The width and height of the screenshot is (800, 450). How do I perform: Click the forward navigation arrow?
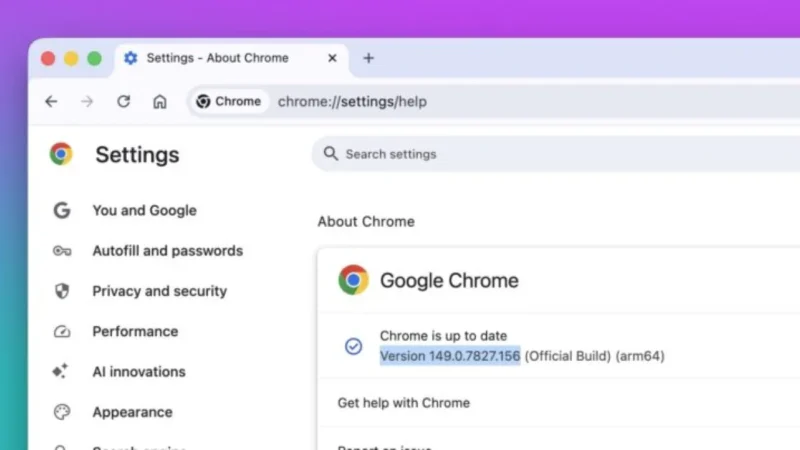(87, 102)
